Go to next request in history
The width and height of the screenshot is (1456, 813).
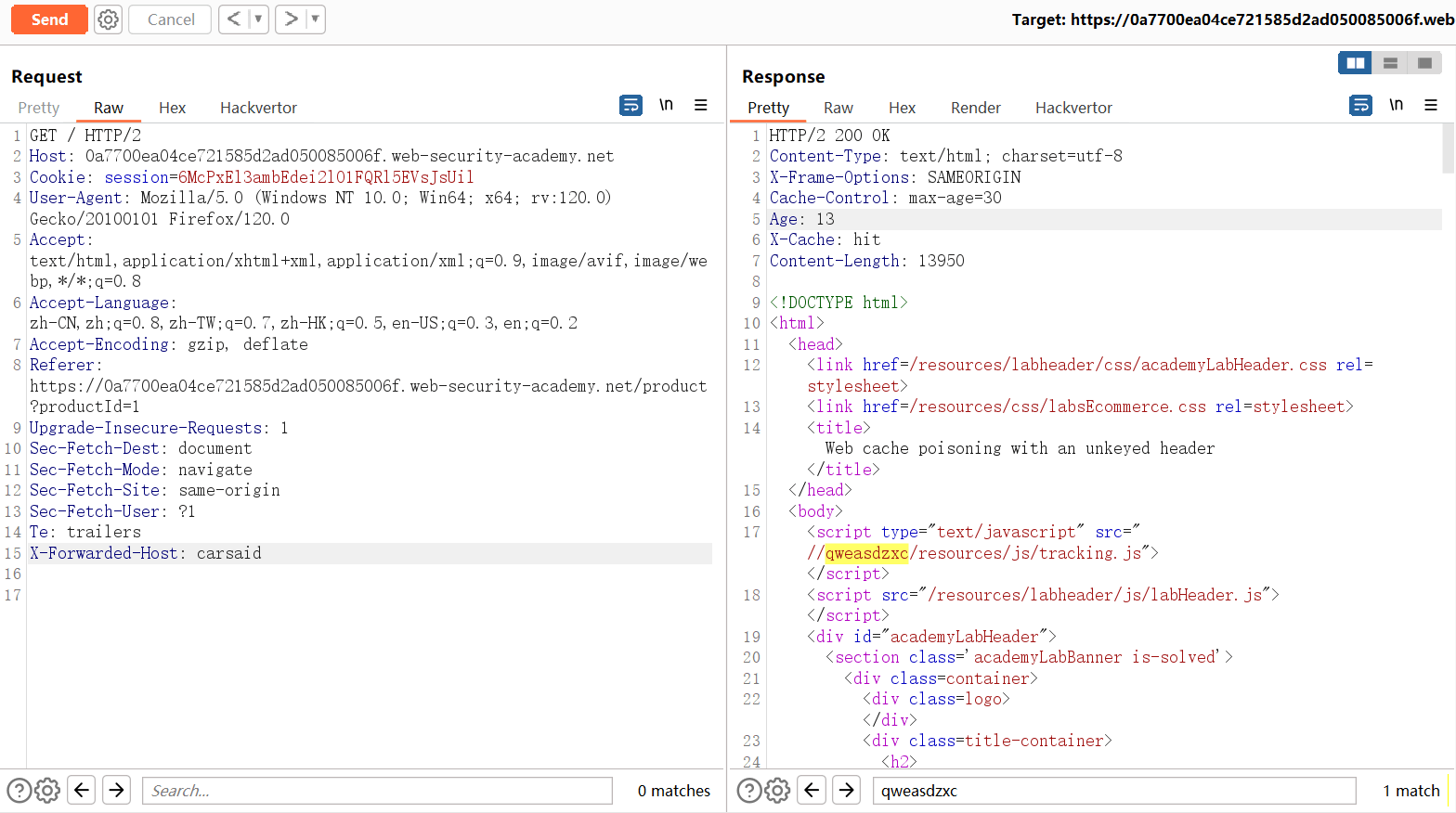(292, 19)
